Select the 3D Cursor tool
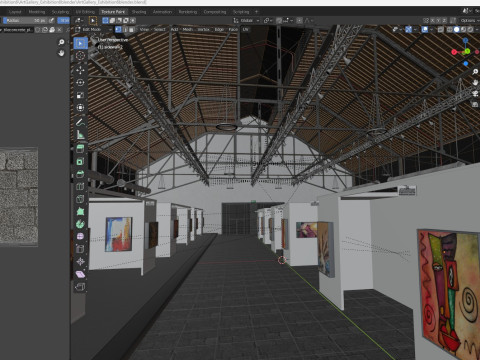The height and width of the screenshot is (360, 480). point(80,56)
